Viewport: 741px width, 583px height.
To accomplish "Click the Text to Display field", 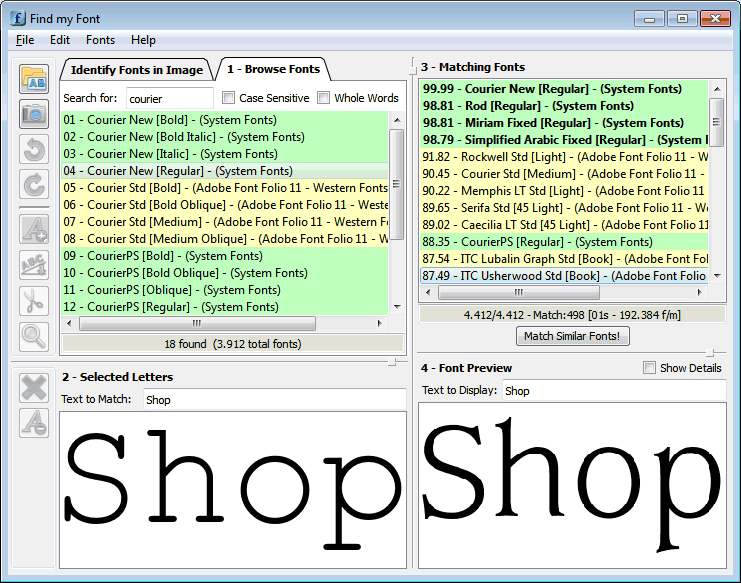I will tap(614, 390).
